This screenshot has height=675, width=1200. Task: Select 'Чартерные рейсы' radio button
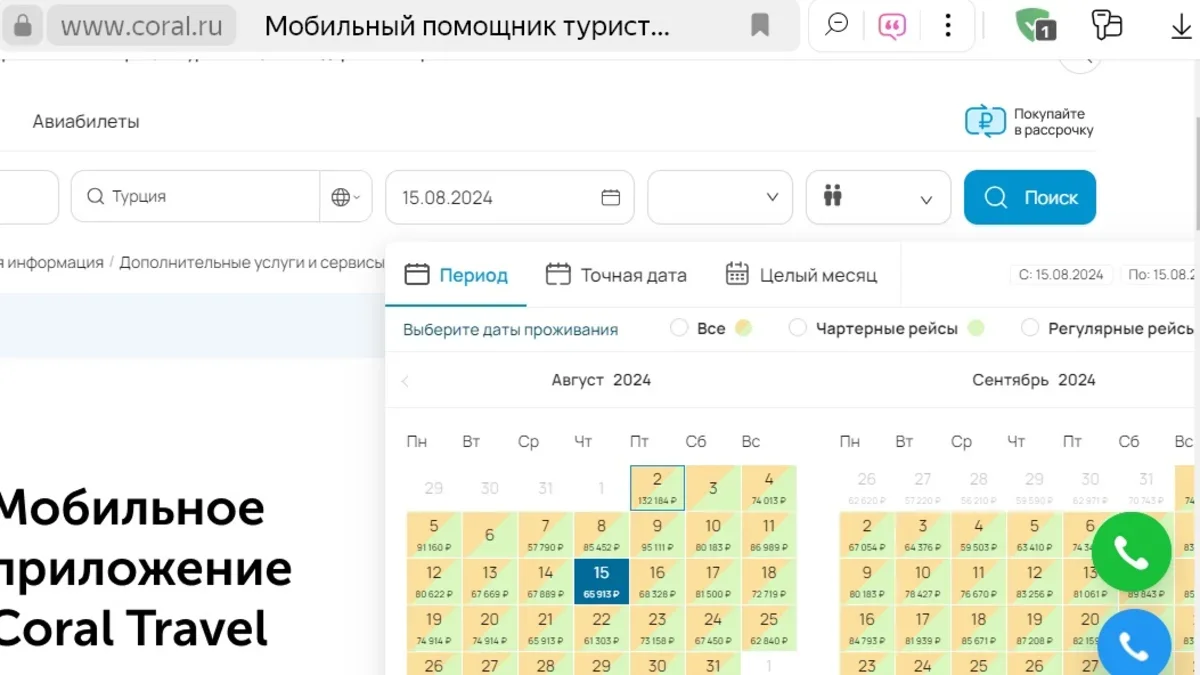(x=798, y=328)
